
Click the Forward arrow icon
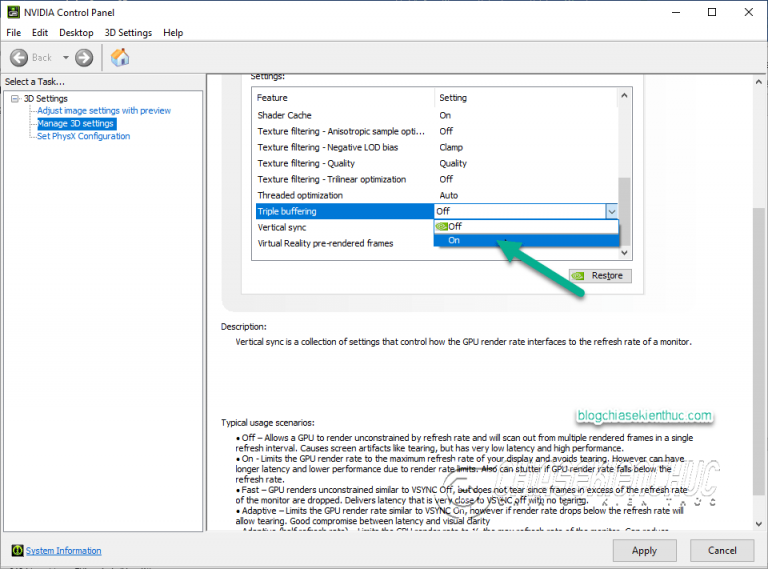tap(84, 58)
